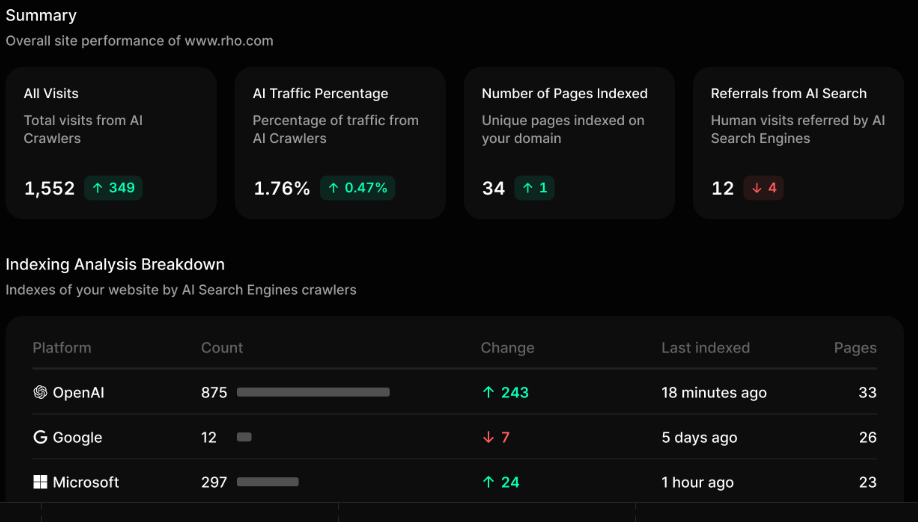This screenshot has width=918, height=522.
Task: Click the OpenAI count bar
Action: tap(313, 392)
